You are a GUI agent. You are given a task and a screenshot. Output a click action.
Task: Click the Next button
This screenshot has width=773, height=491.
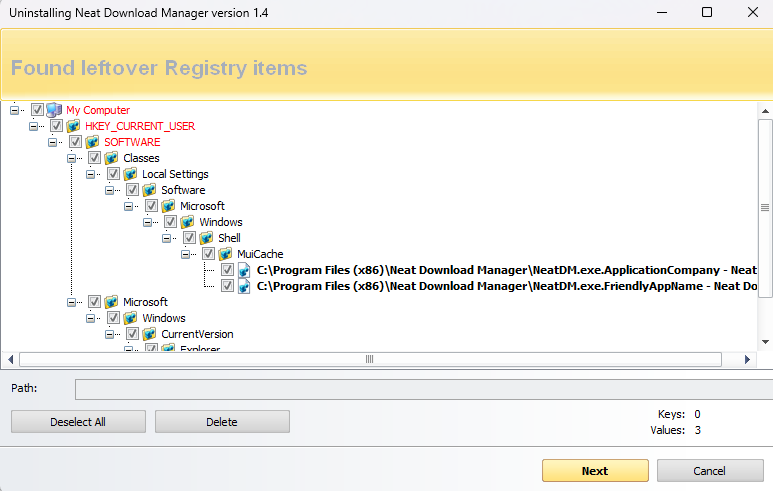tap(594, 471)
